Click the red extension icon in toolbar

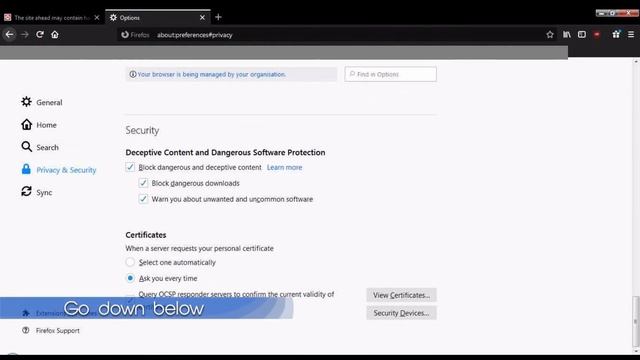pyautogui.click(x=597, y=35)
